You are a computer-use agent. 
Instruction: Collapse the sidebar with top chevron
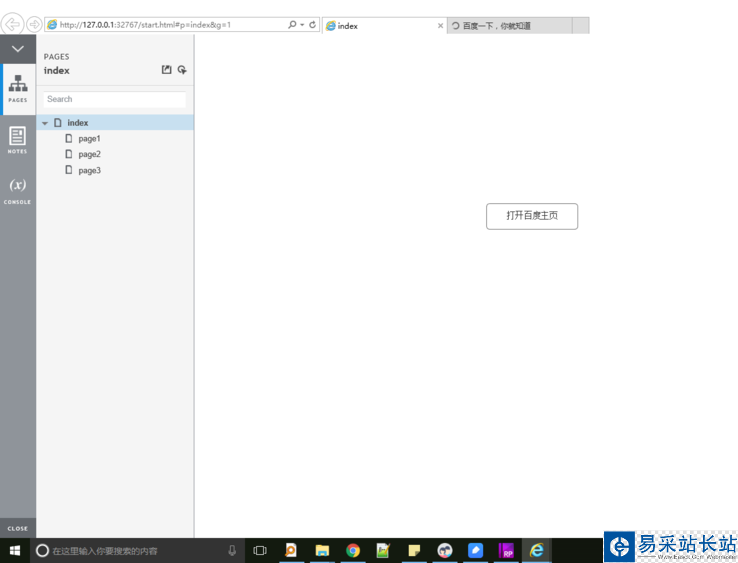coord(18,49)
